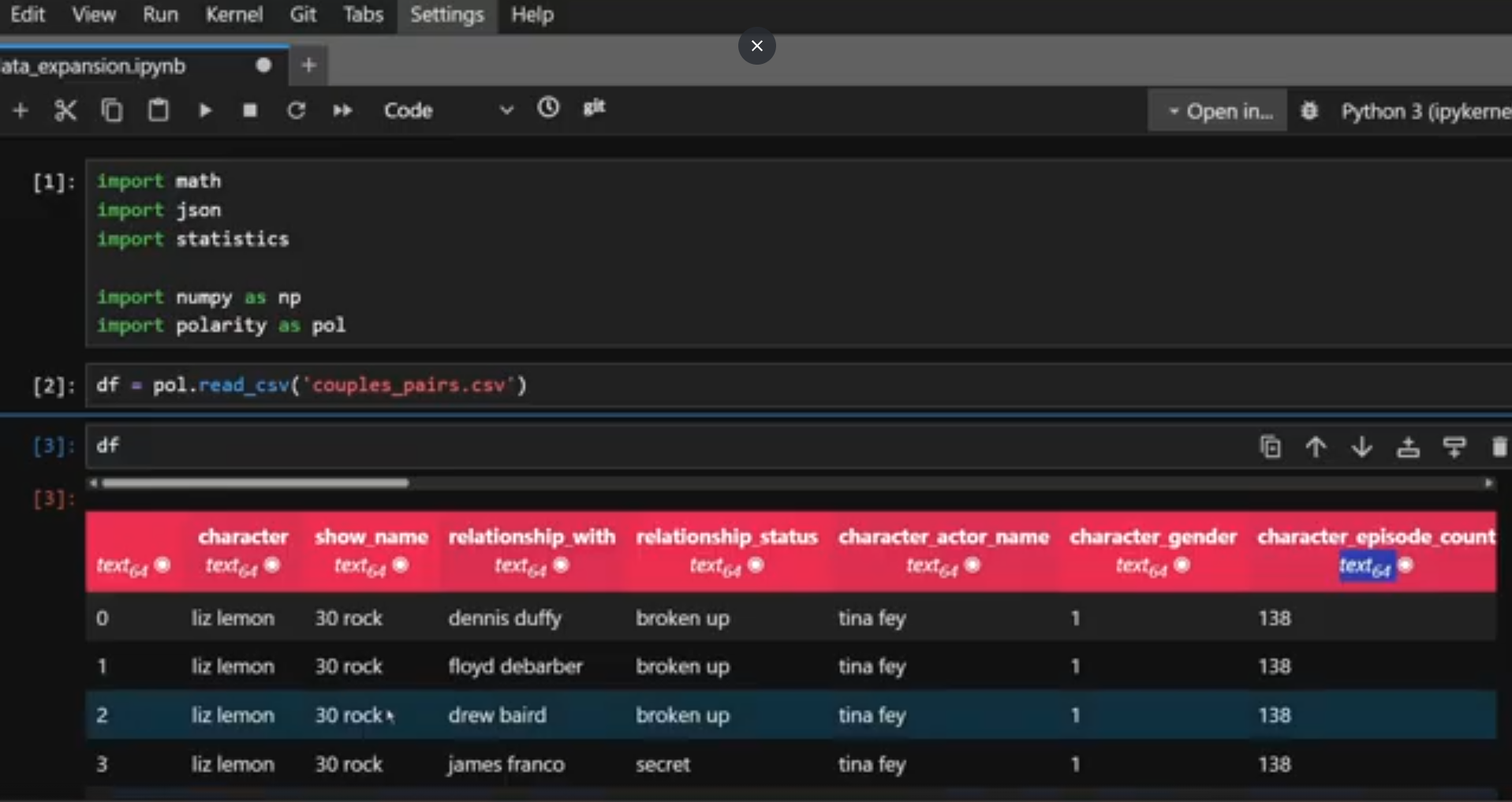Image resolution: width=1512 pixels, height=802 pixels.
Task: Duplicate cell [3] with copy icon
Action: [1270, 447]
